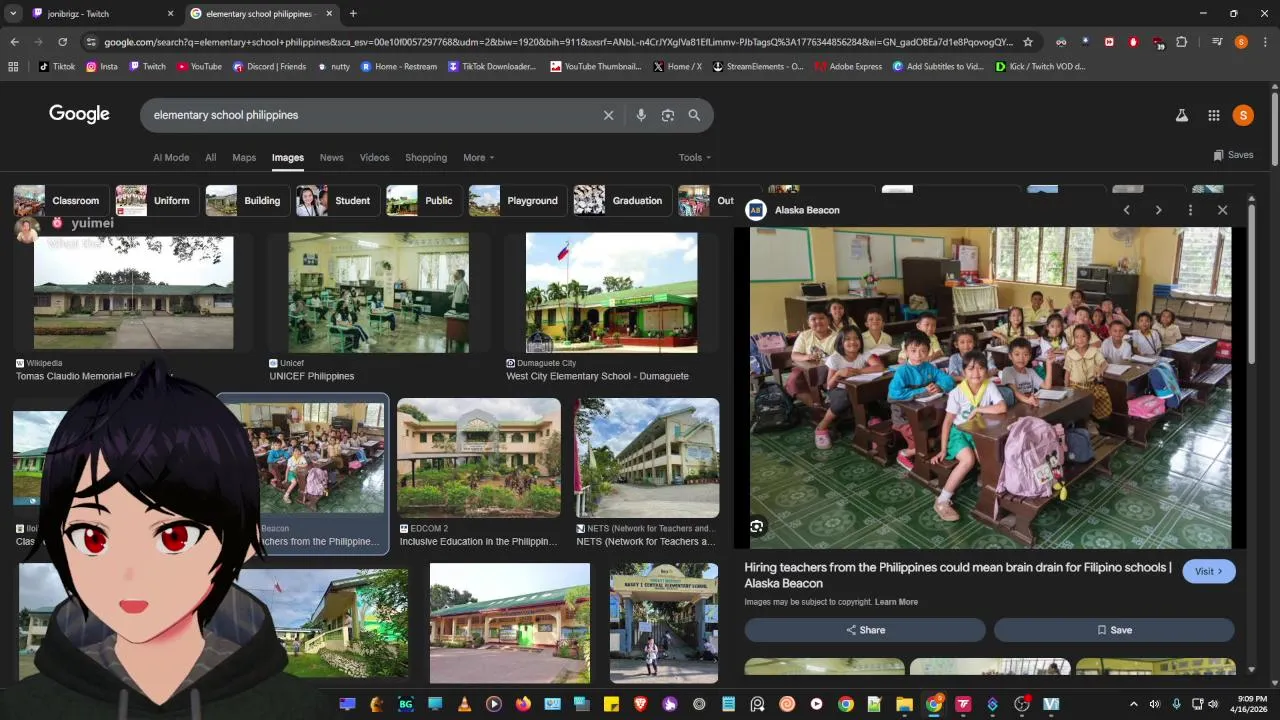Open Inclusive Education EDCOM 2 image result

(x=479, y=458)
